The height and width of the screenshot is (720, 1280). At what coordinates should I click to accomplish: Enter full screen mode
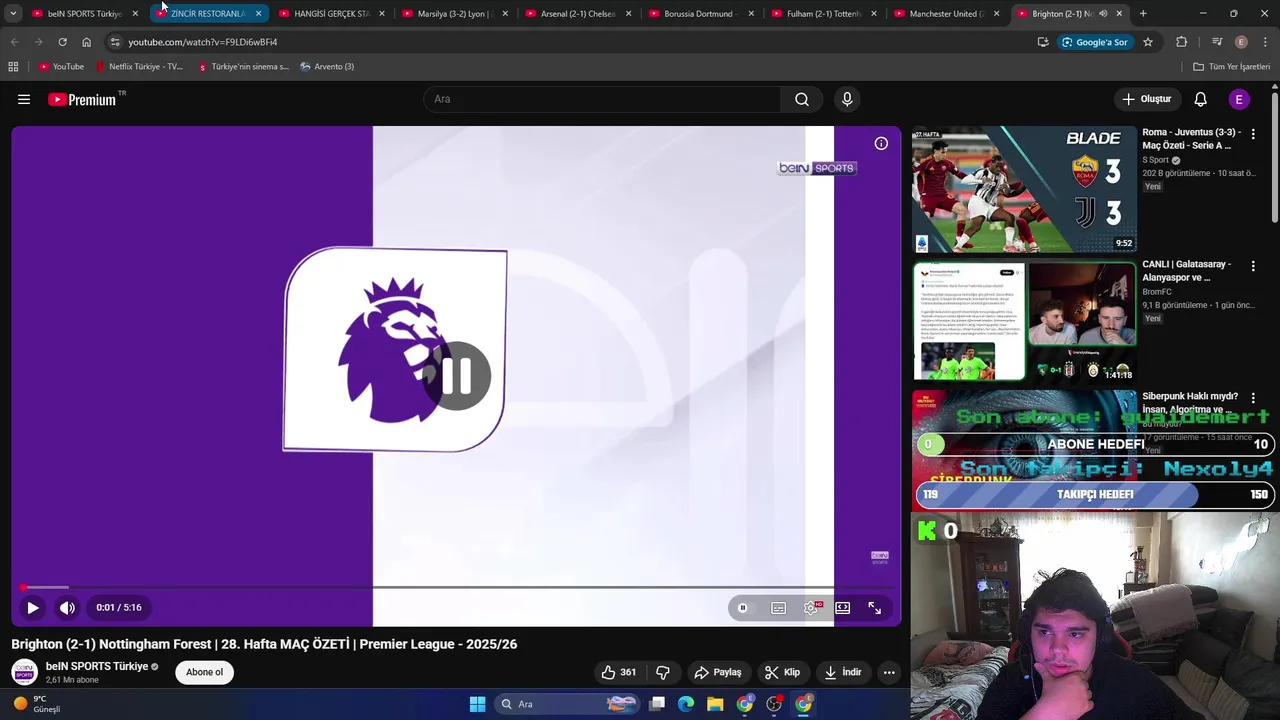tap(875, 607)
